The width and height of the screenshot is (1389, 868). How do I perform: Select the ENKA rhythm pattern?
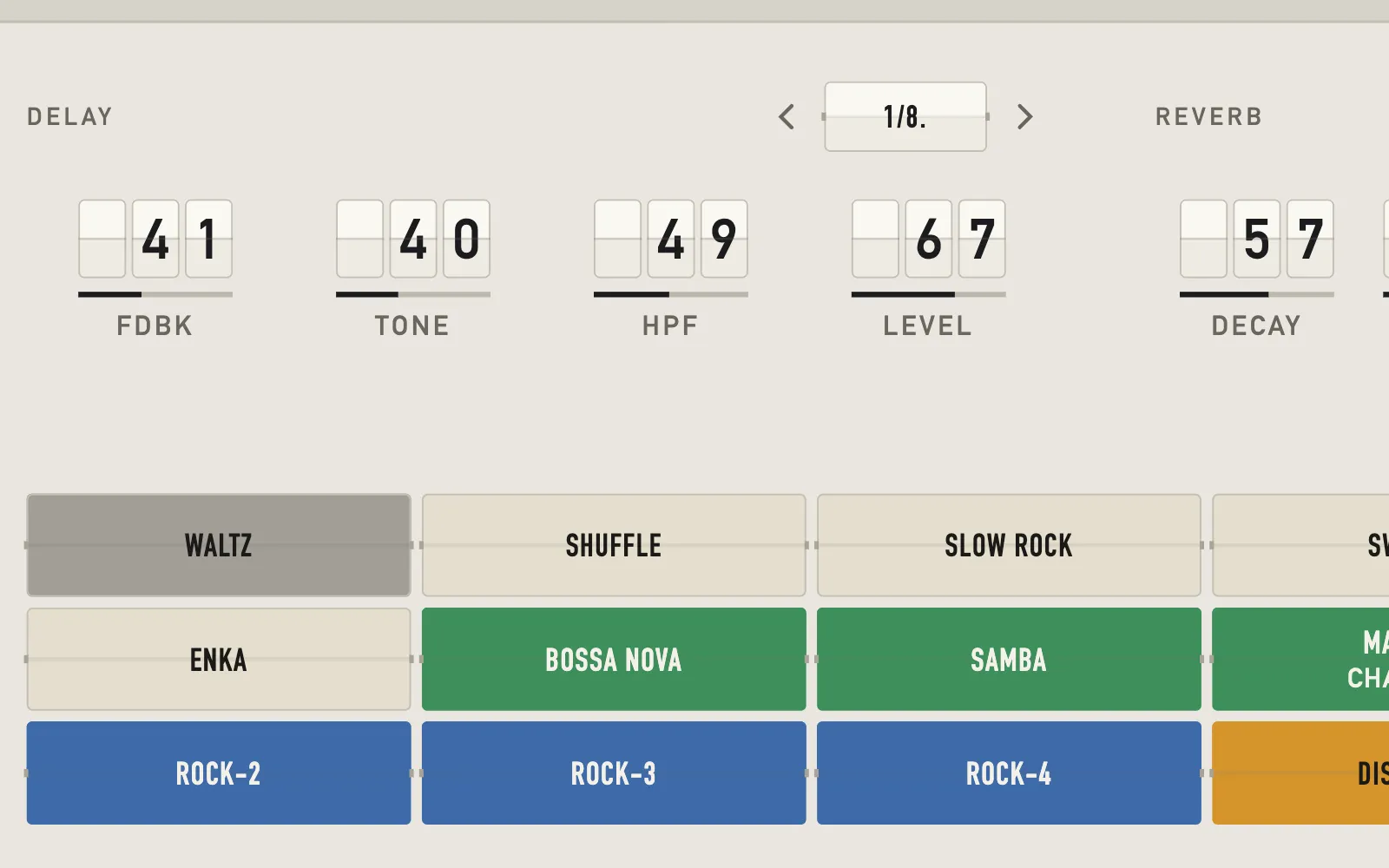(219, 659)
